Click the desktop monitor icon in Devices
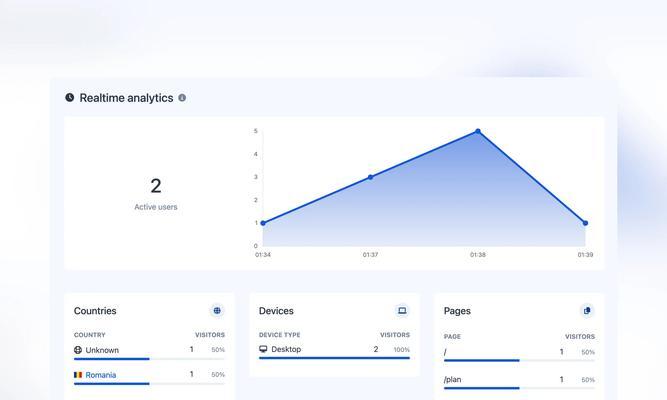Image resolution: width=667 pixels, height=400 pixels. tap(263, 349)
